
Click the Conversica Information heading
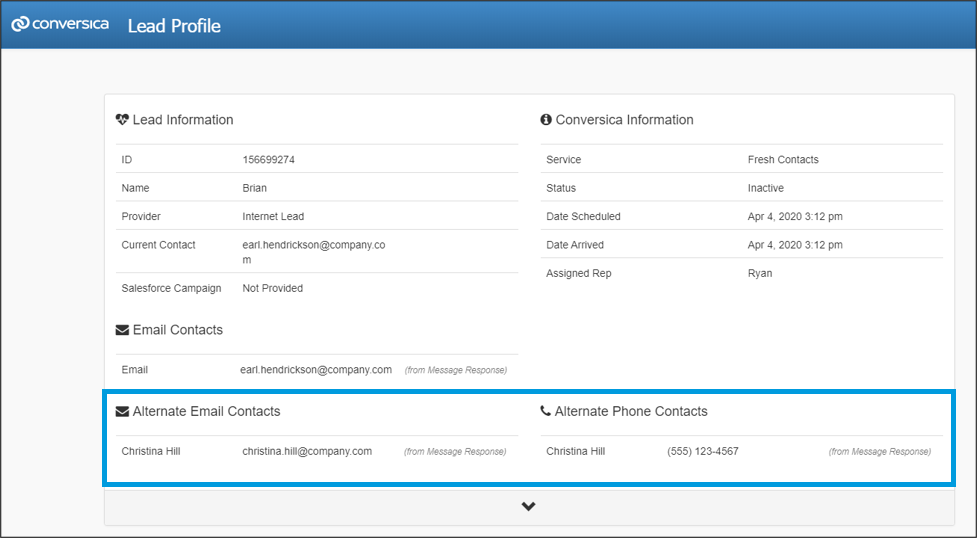(x=624, y=120)
